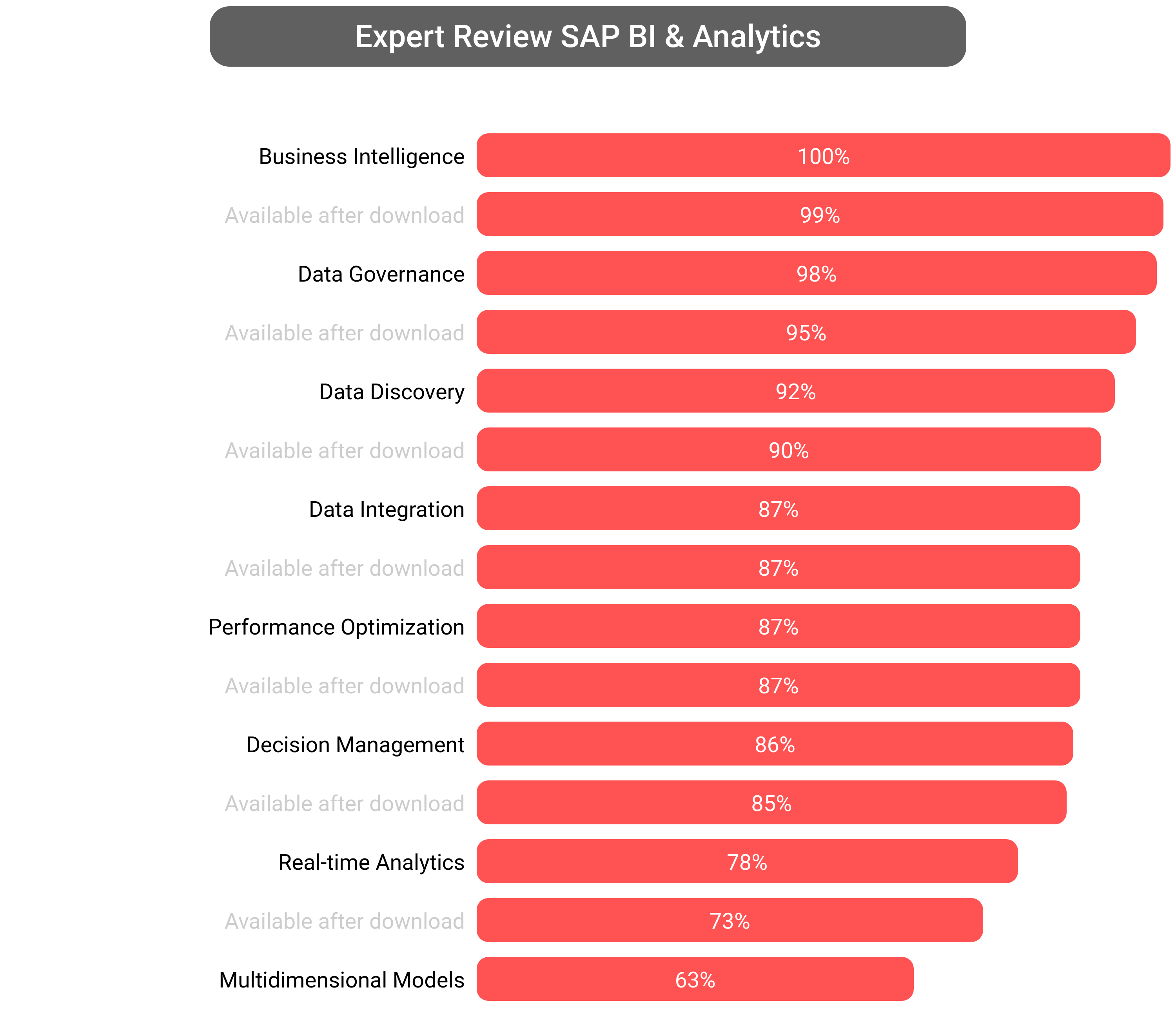Select the Real-time Analytics label
The width and height of the screenshot is (1176, 1022).
point(371,862)
